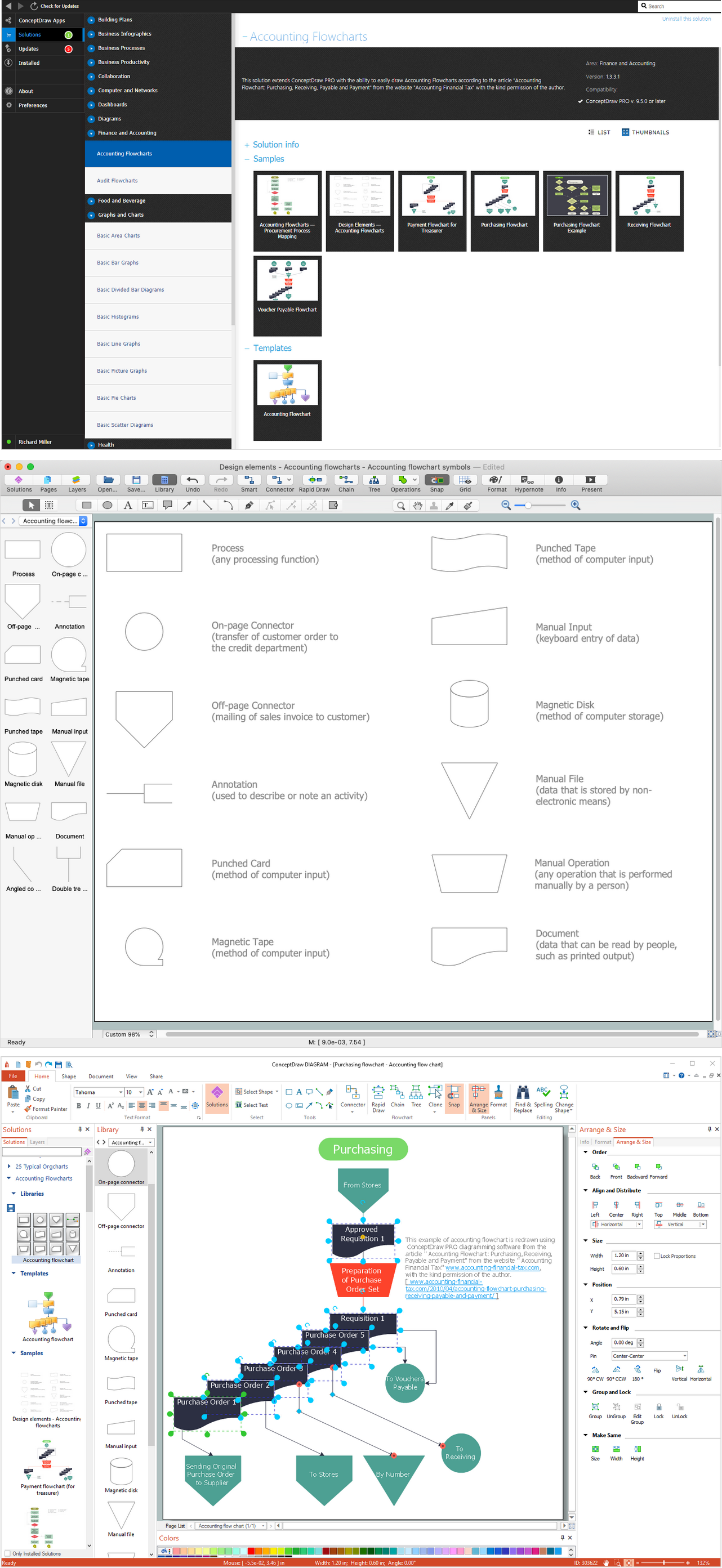Viewport: 722px width, 1568px height.
Task: Open the File menu tab
Action: (x=13, y=1076)
